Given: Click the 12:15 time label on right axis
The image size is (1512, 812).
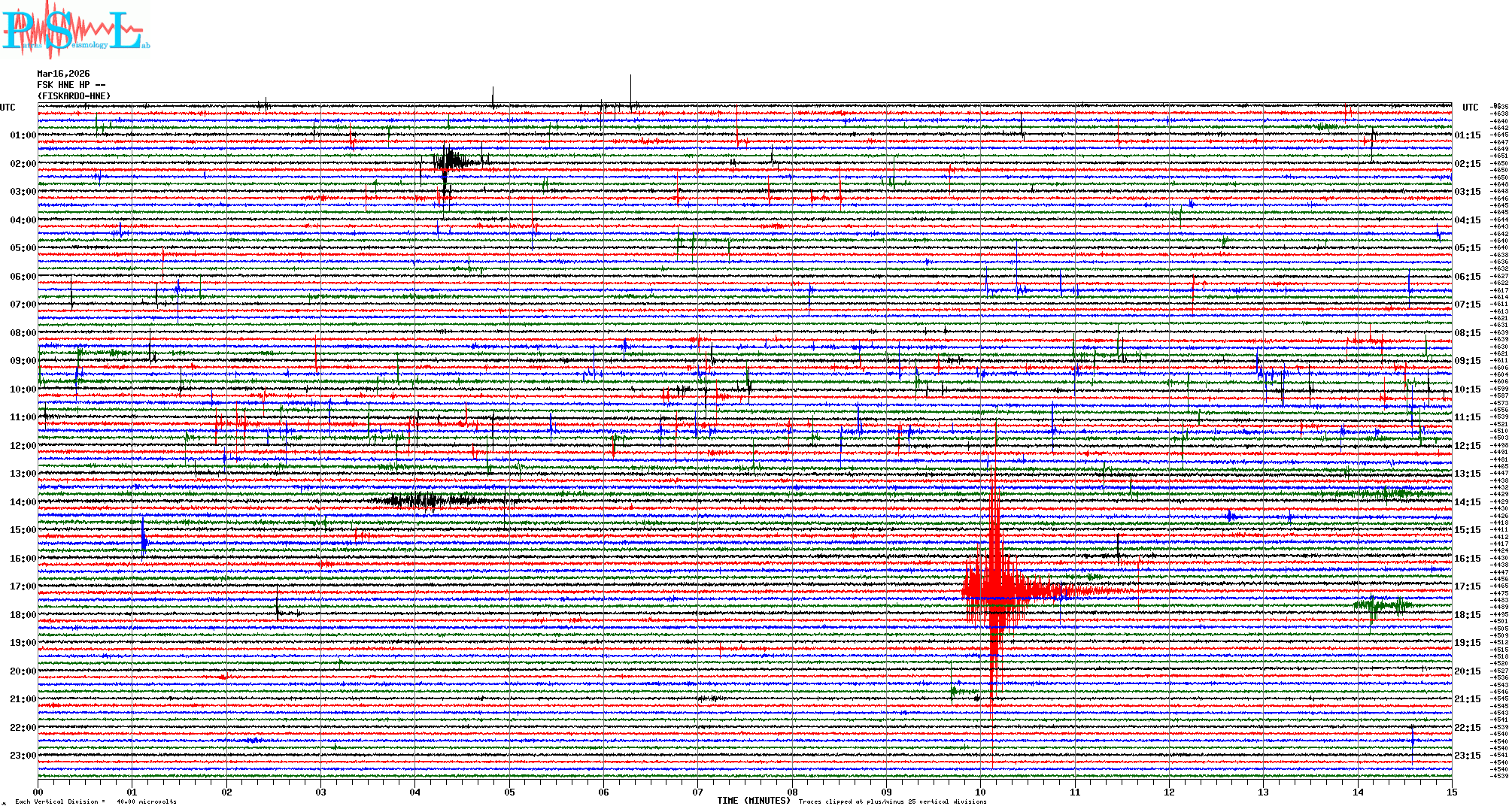Looking at the screenshot, I should click(1467, 446).
